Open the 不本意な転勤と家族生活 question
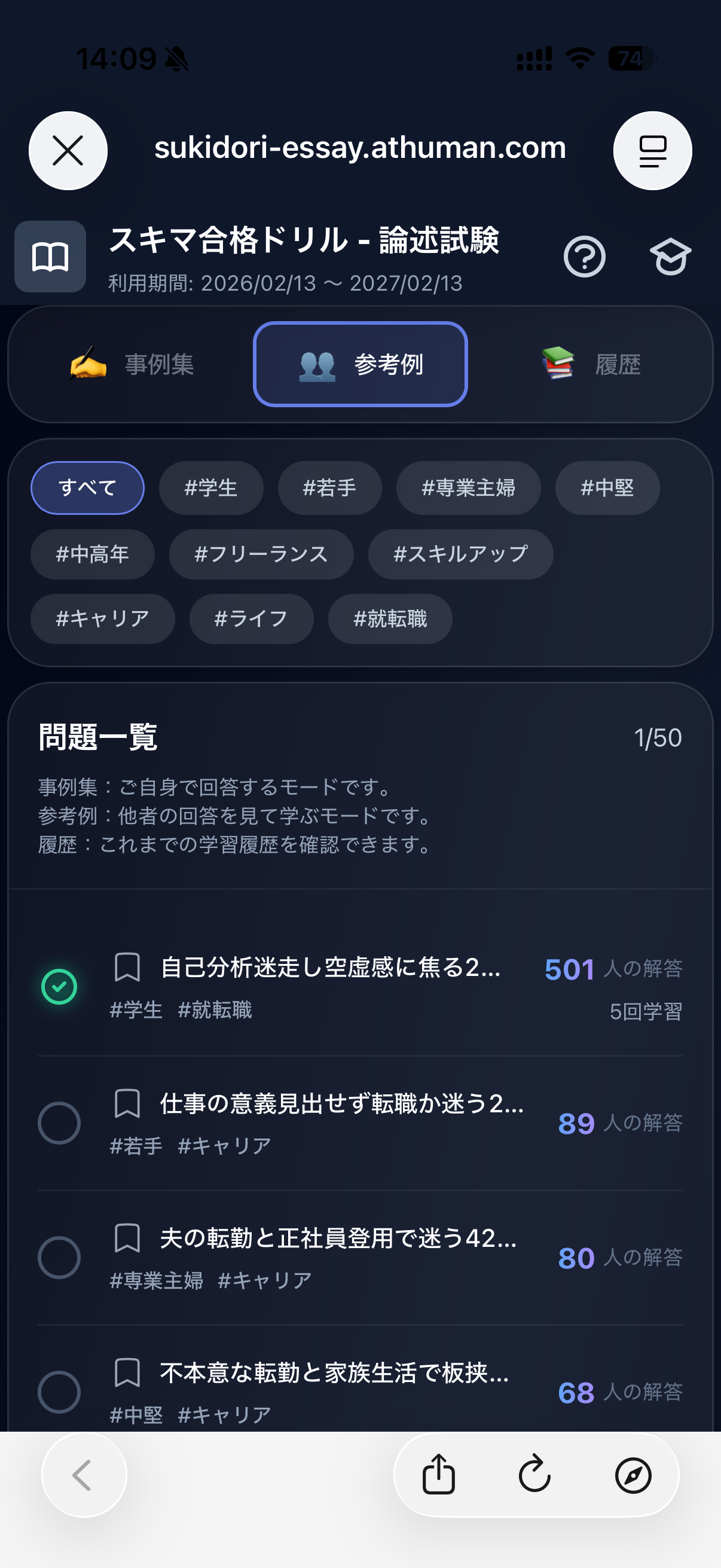Viewport: 721px width, 1568px height. [x=334, y=1372]
